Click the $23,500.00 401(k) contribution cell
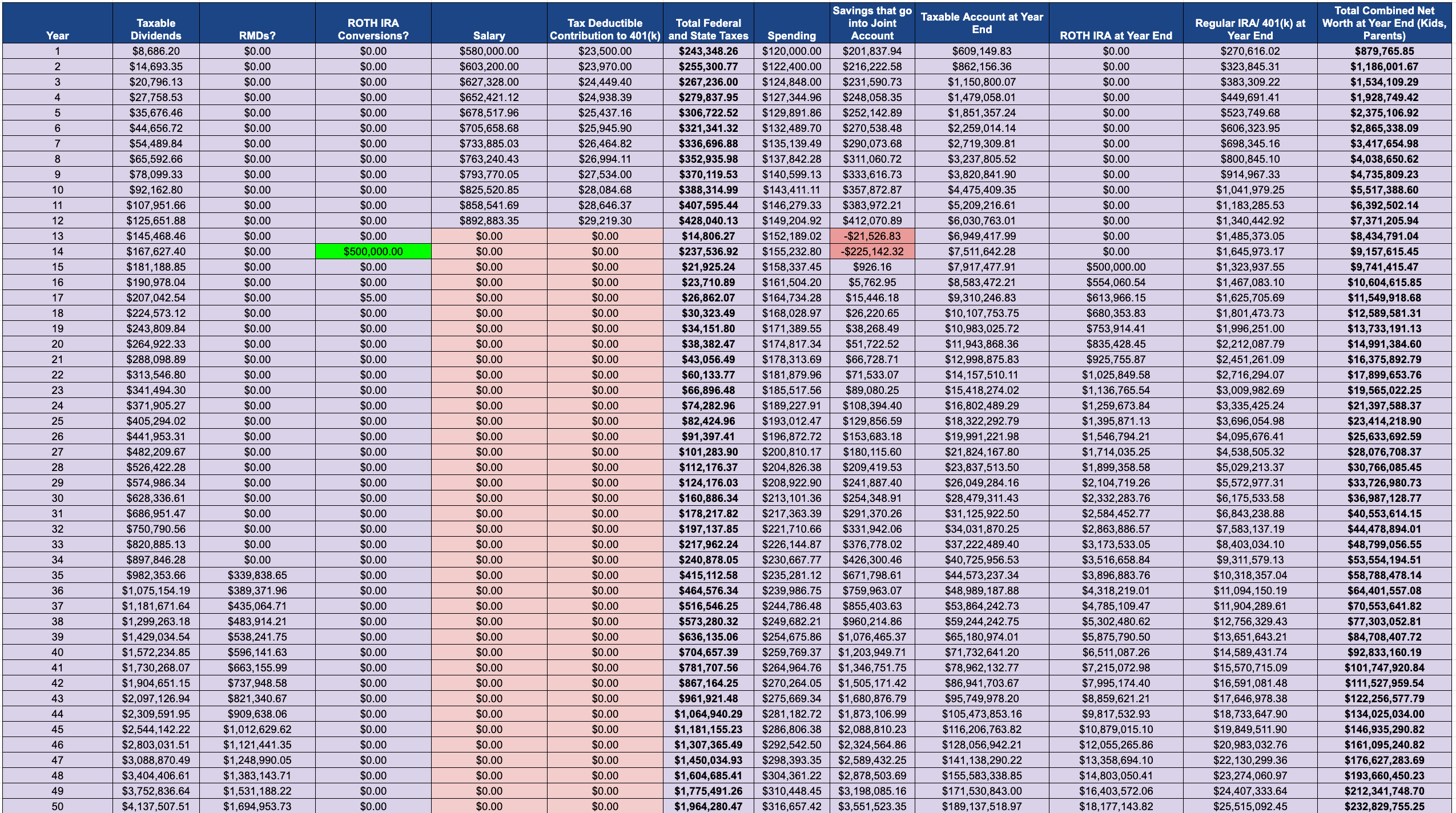Viewport: 1456px width, 813px height. point(605,51)
